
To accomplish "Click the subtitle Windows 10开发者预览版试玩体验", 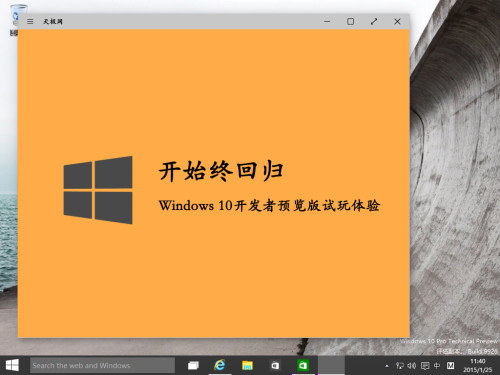I will click(x=269, y=206).
